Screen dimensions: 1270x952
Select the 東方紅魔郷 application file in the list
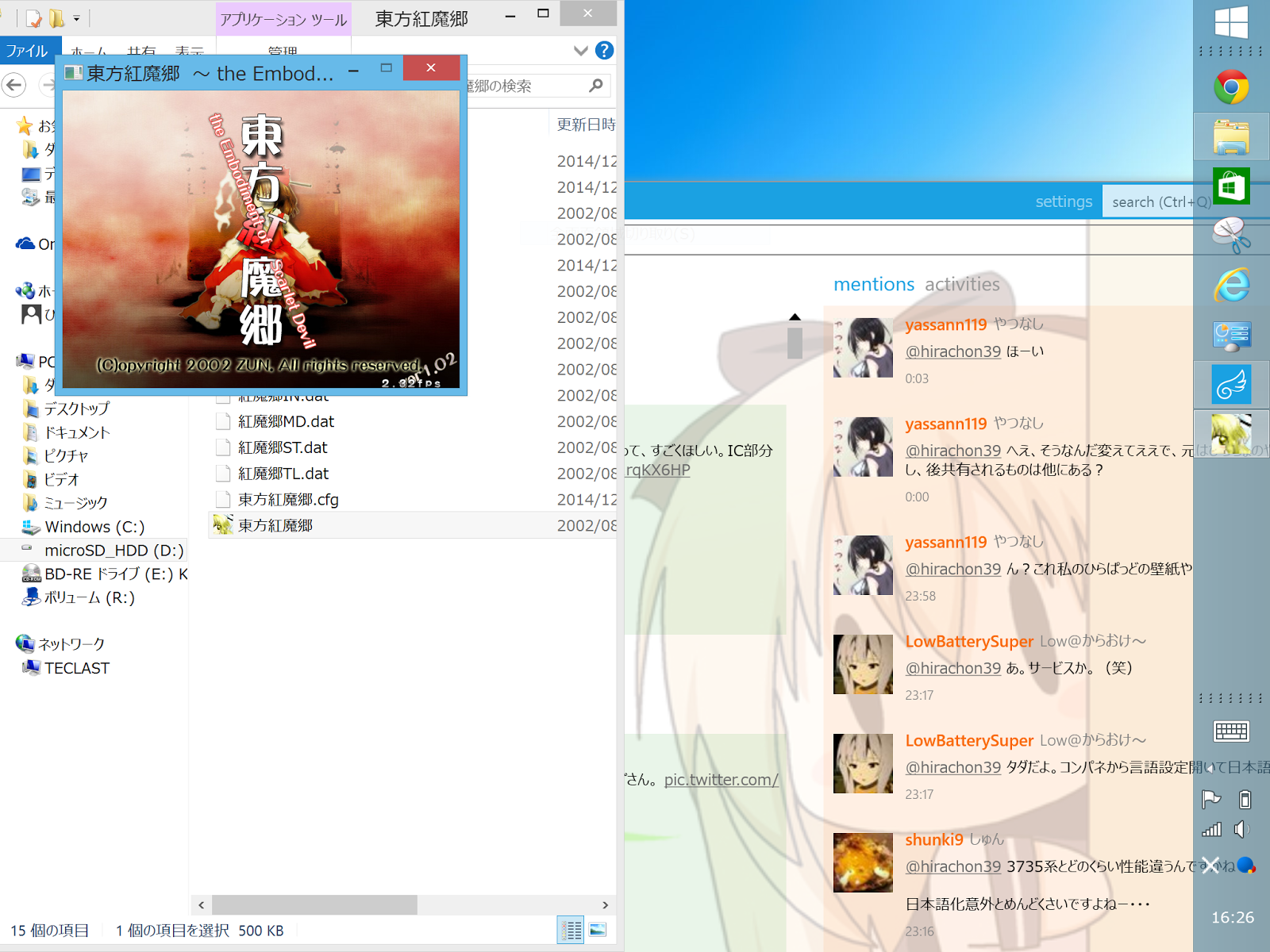point(275,525)
